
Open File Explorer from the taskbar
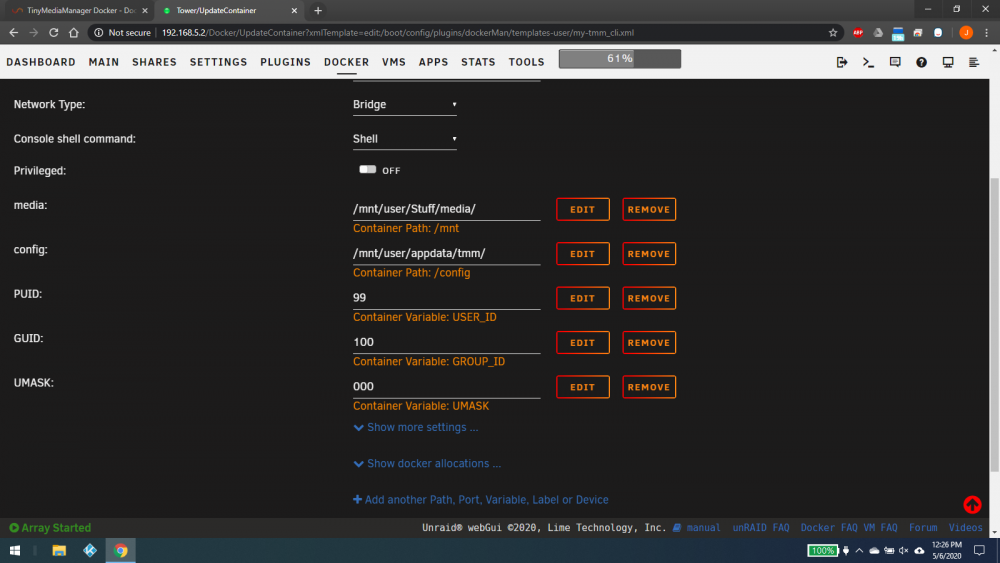(x=59, y=550)
